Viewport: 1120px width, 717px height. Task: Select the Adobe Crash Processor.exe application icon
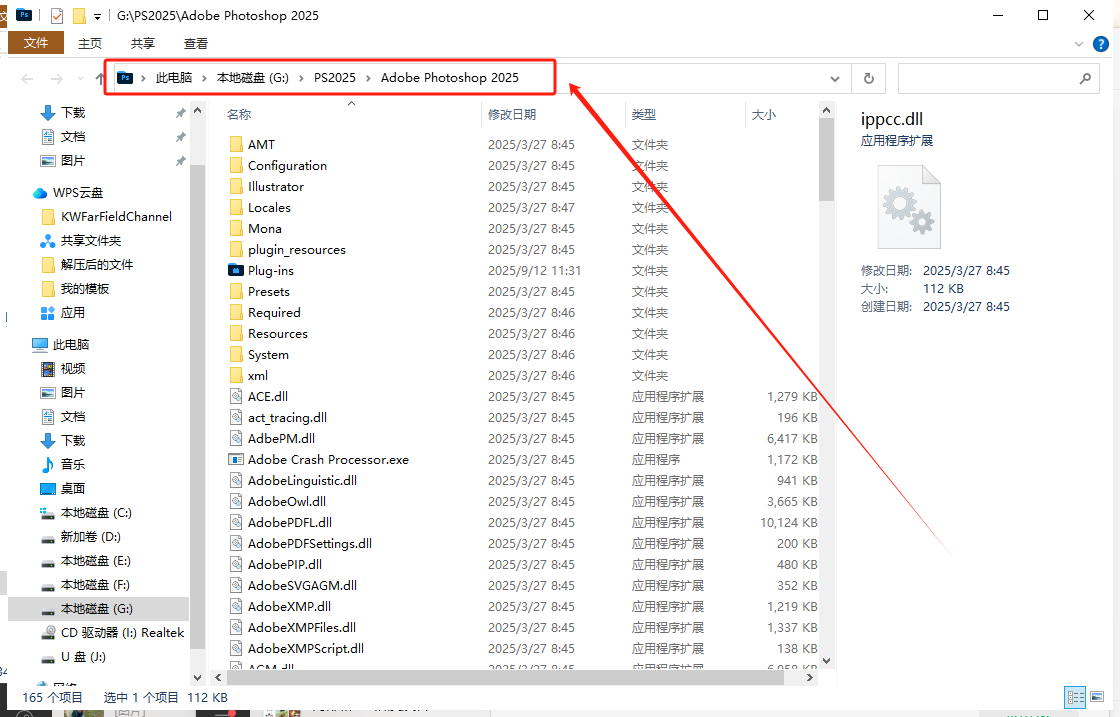[x=236, y=459]
